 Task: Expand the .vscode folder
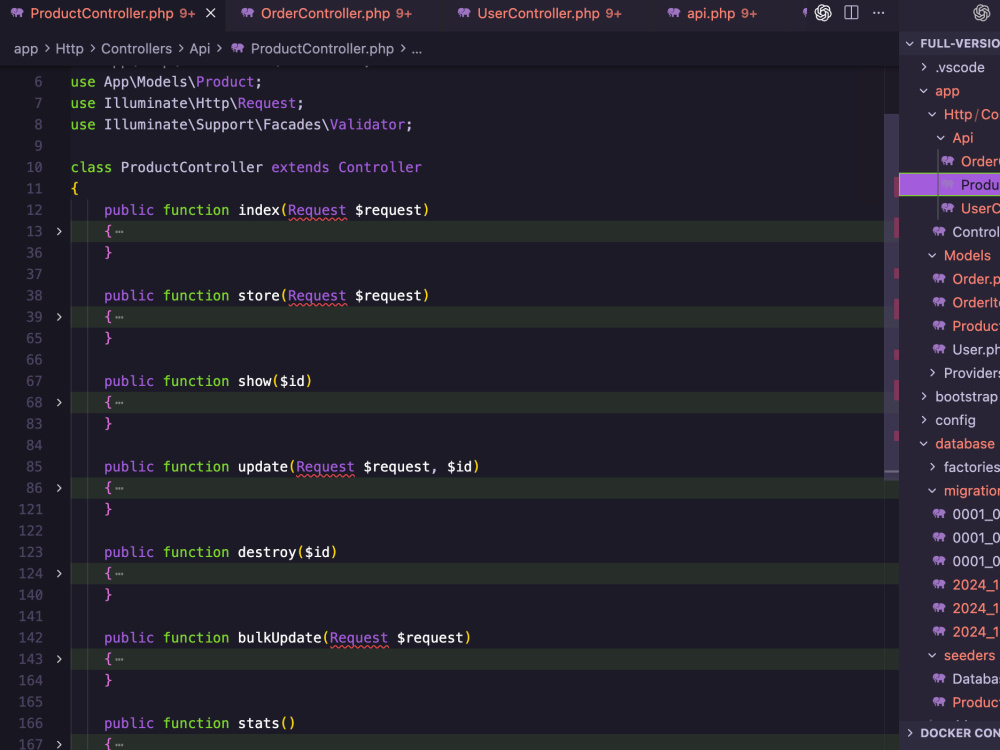tap(924, 67)
